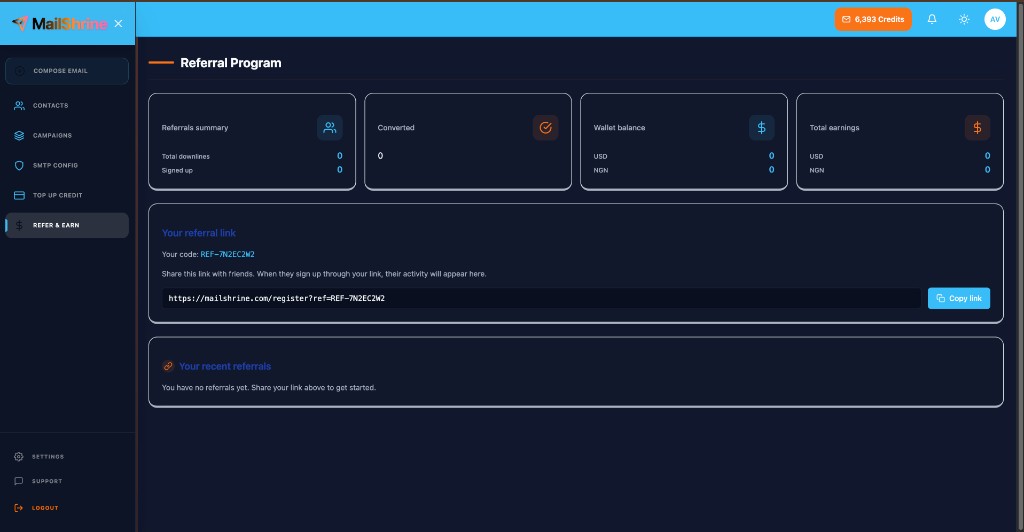The image size is (1024, 532).
Task: Click the 'Your referral link' heading
Action: pyautogui.click(x=199, y=233)
